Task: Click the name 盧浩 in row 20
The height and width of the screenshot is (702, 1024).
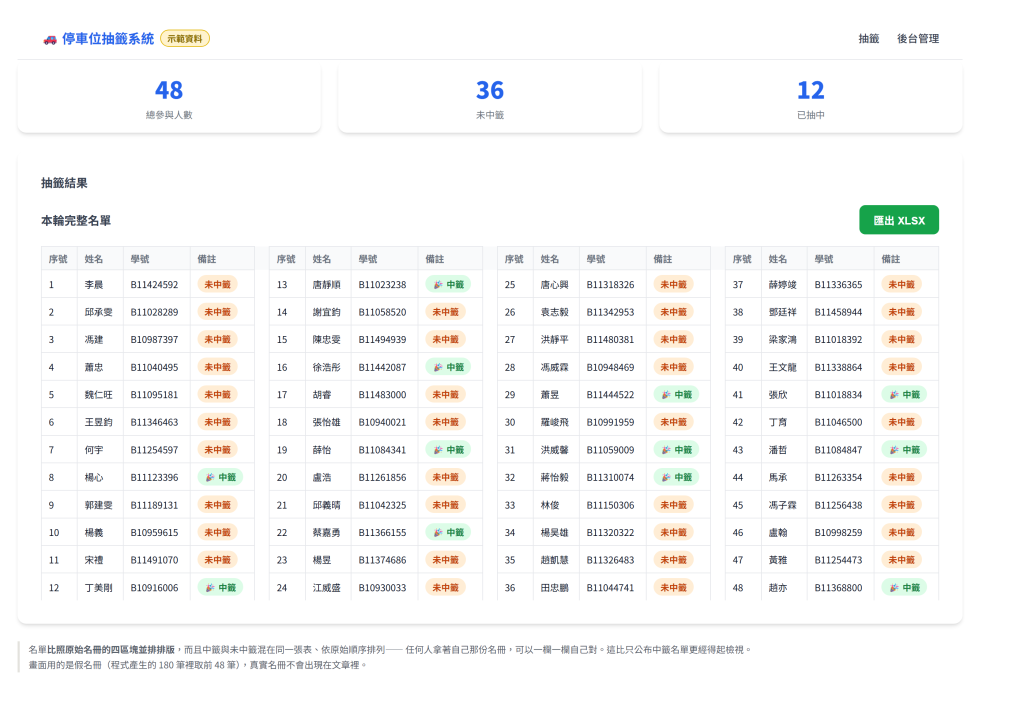Action: tap(321, 477)
